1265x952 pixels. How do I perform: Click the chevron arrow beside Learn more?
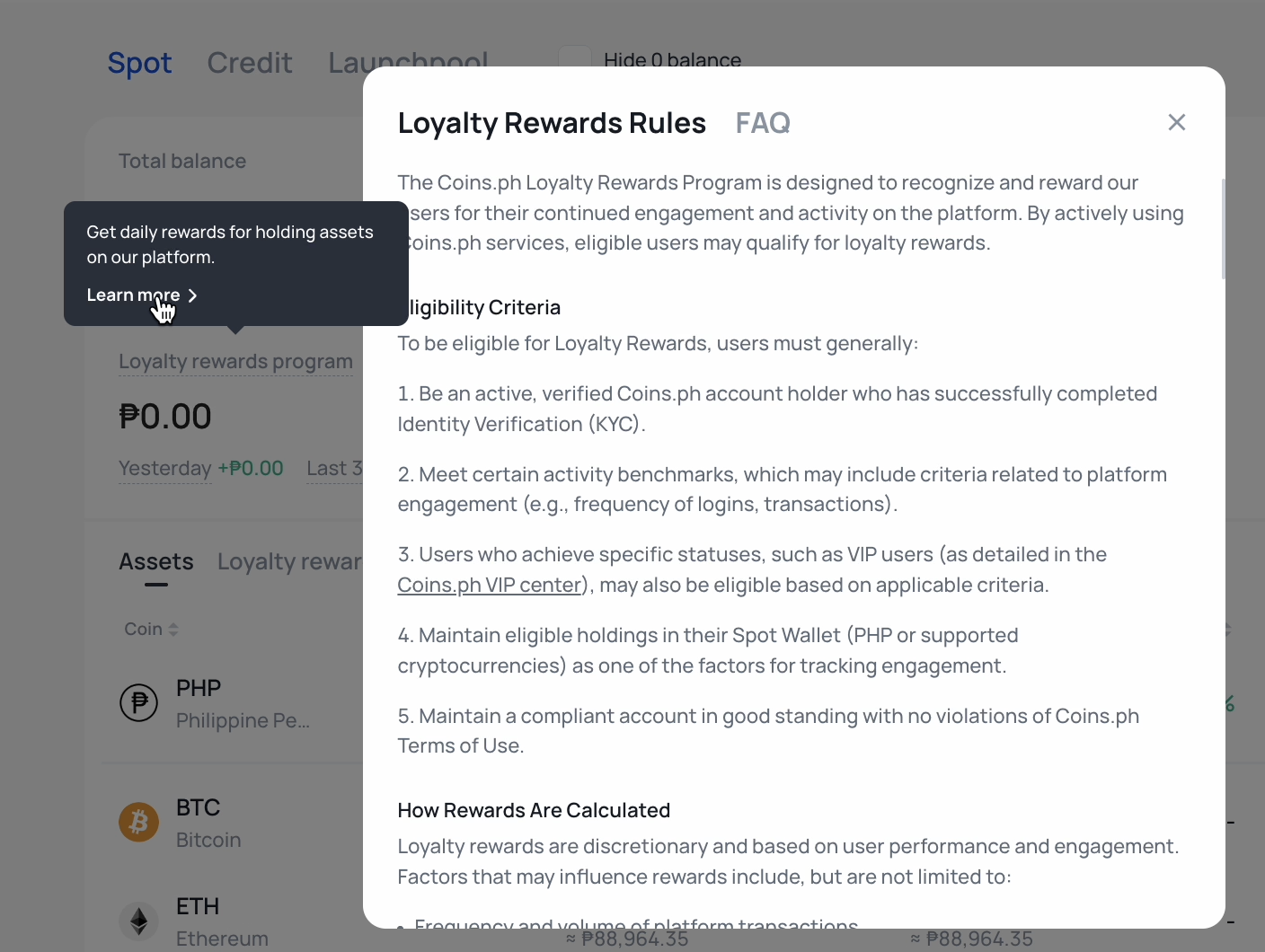192,295
